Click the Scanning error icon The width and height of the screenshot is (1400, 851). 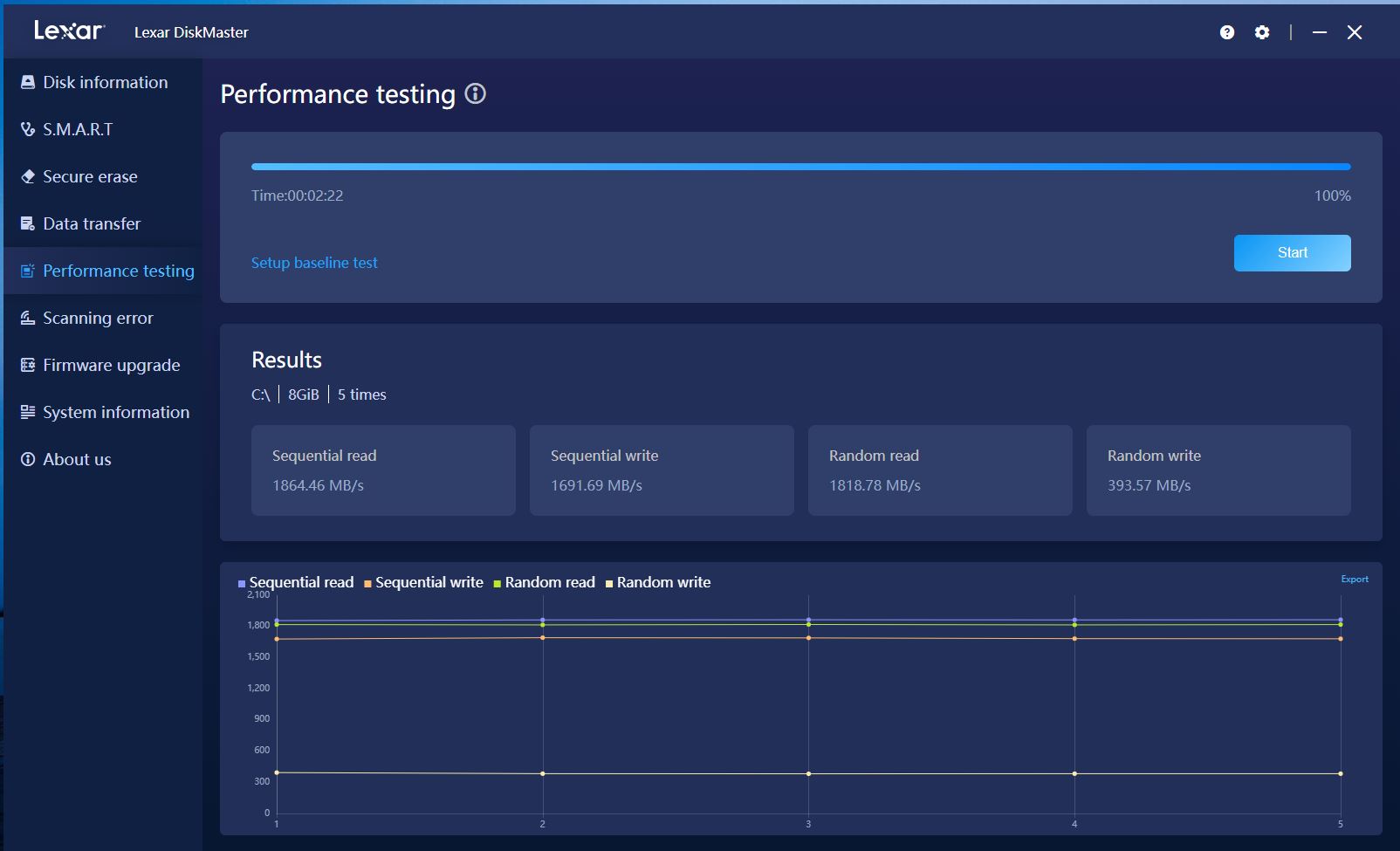28,318
